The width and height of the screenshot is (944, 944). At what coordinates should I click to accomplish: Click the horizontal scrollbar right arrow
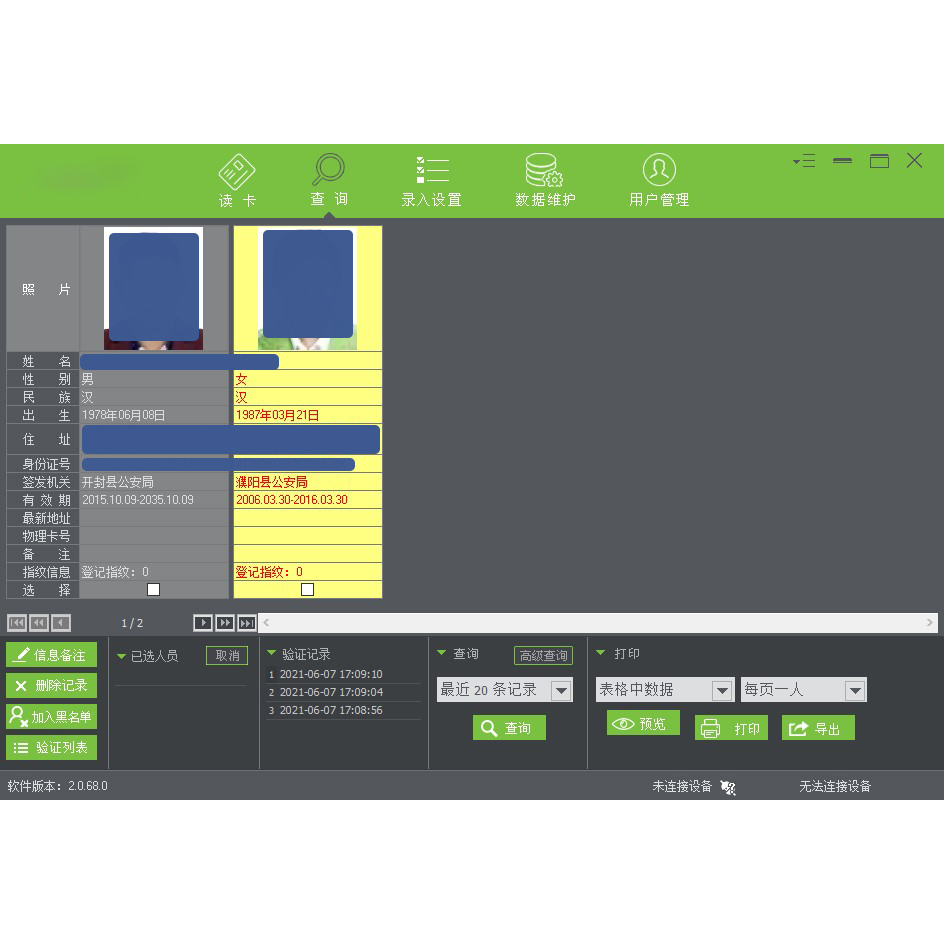[x=929, y=623]
